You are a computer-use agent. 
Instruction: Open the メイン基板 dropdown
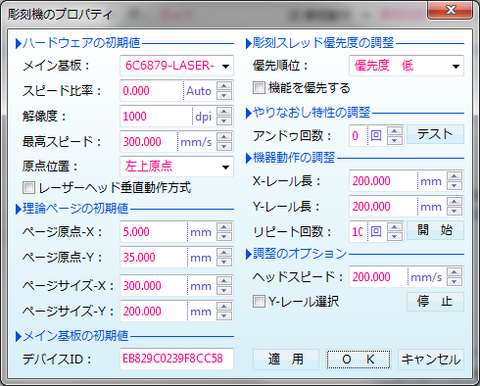click(177, 66)
